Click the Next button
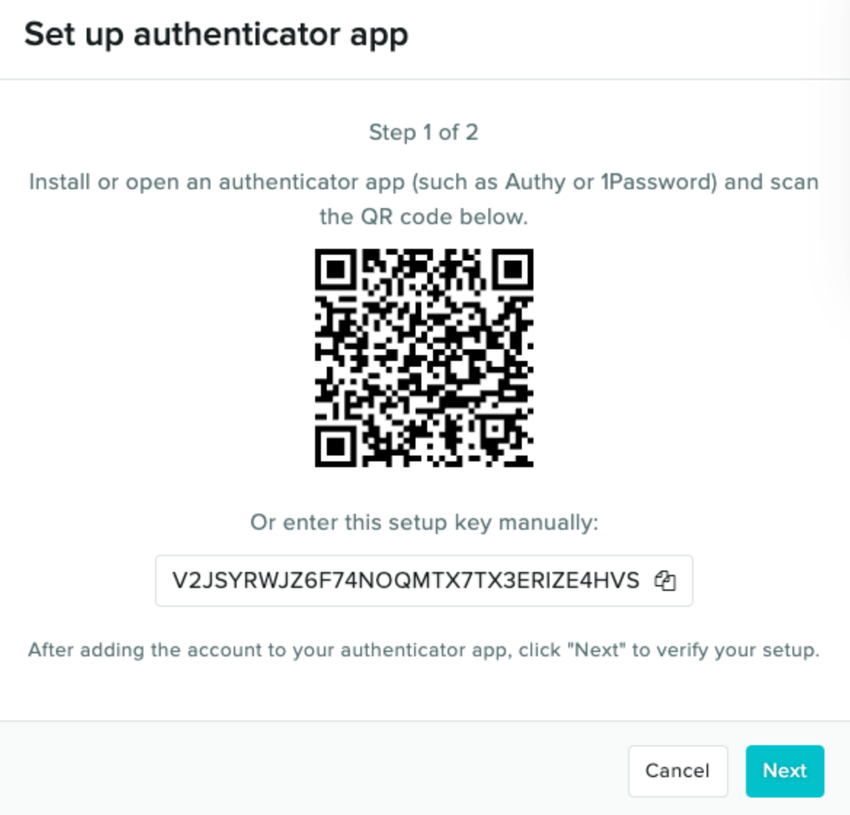Screen dimensions: 850x815 point(784,771)
